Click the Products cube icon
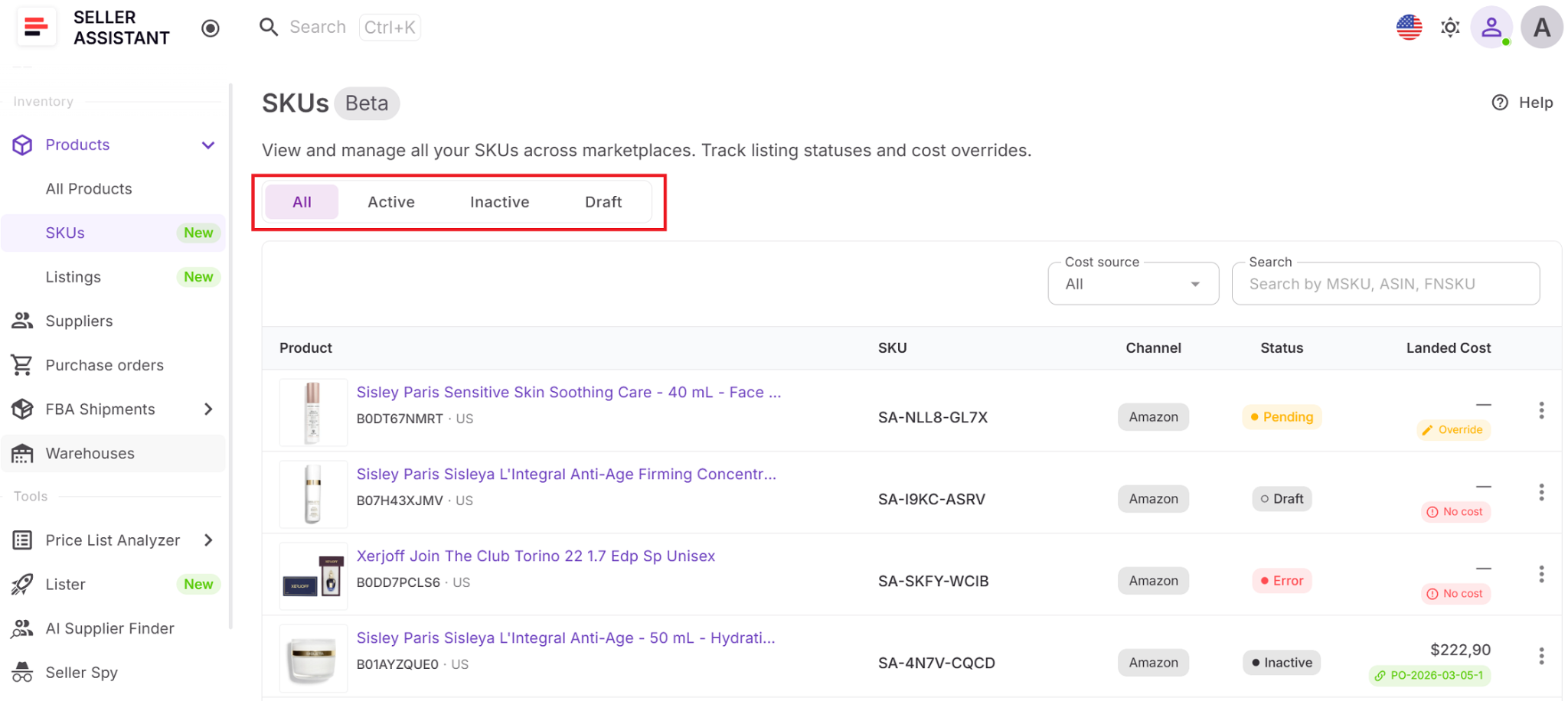The height and width of the screenshot is (701, 1568). tap(22, 145)
